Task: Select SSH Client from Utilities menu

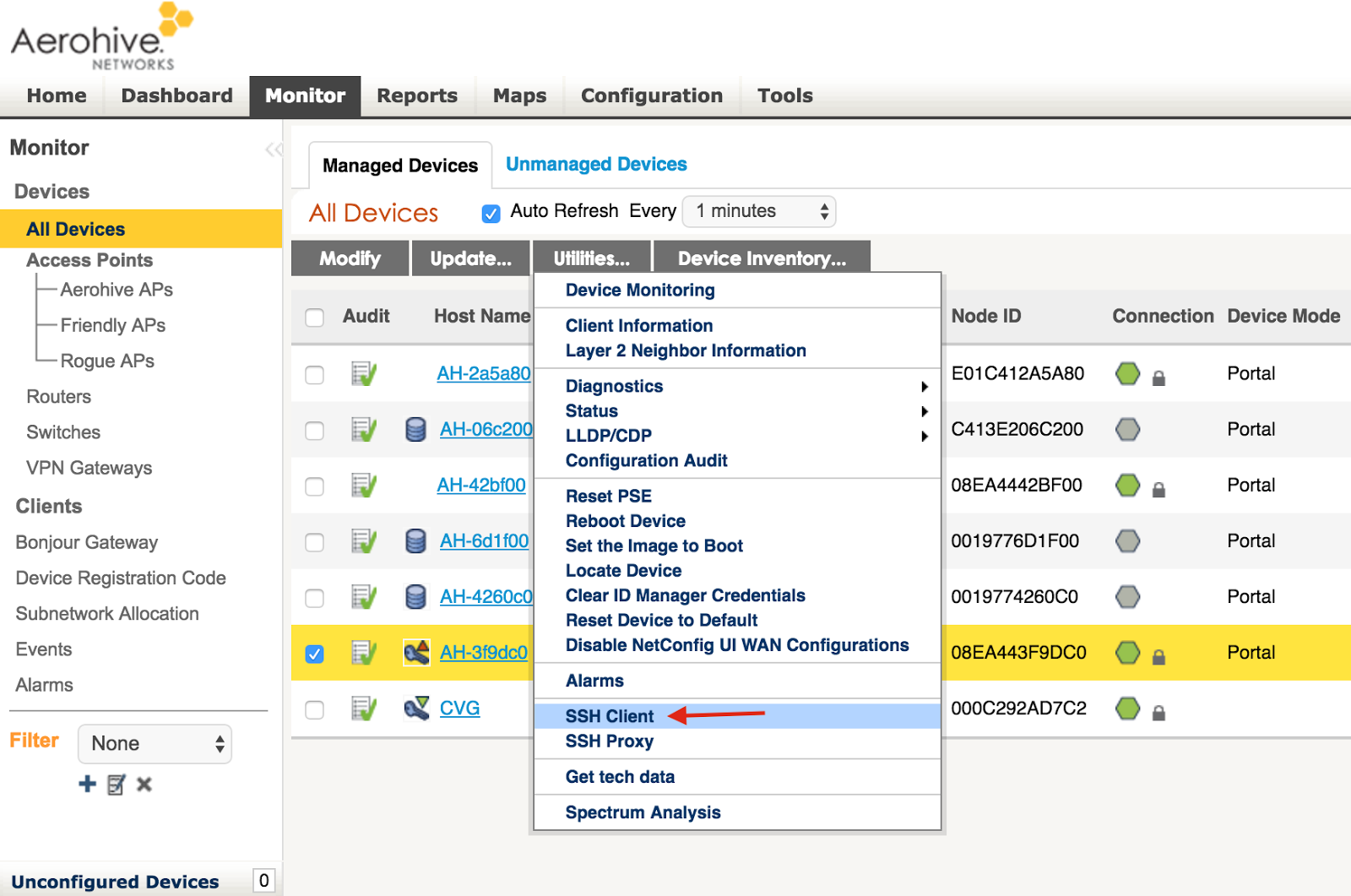Action: coord(737,716)
